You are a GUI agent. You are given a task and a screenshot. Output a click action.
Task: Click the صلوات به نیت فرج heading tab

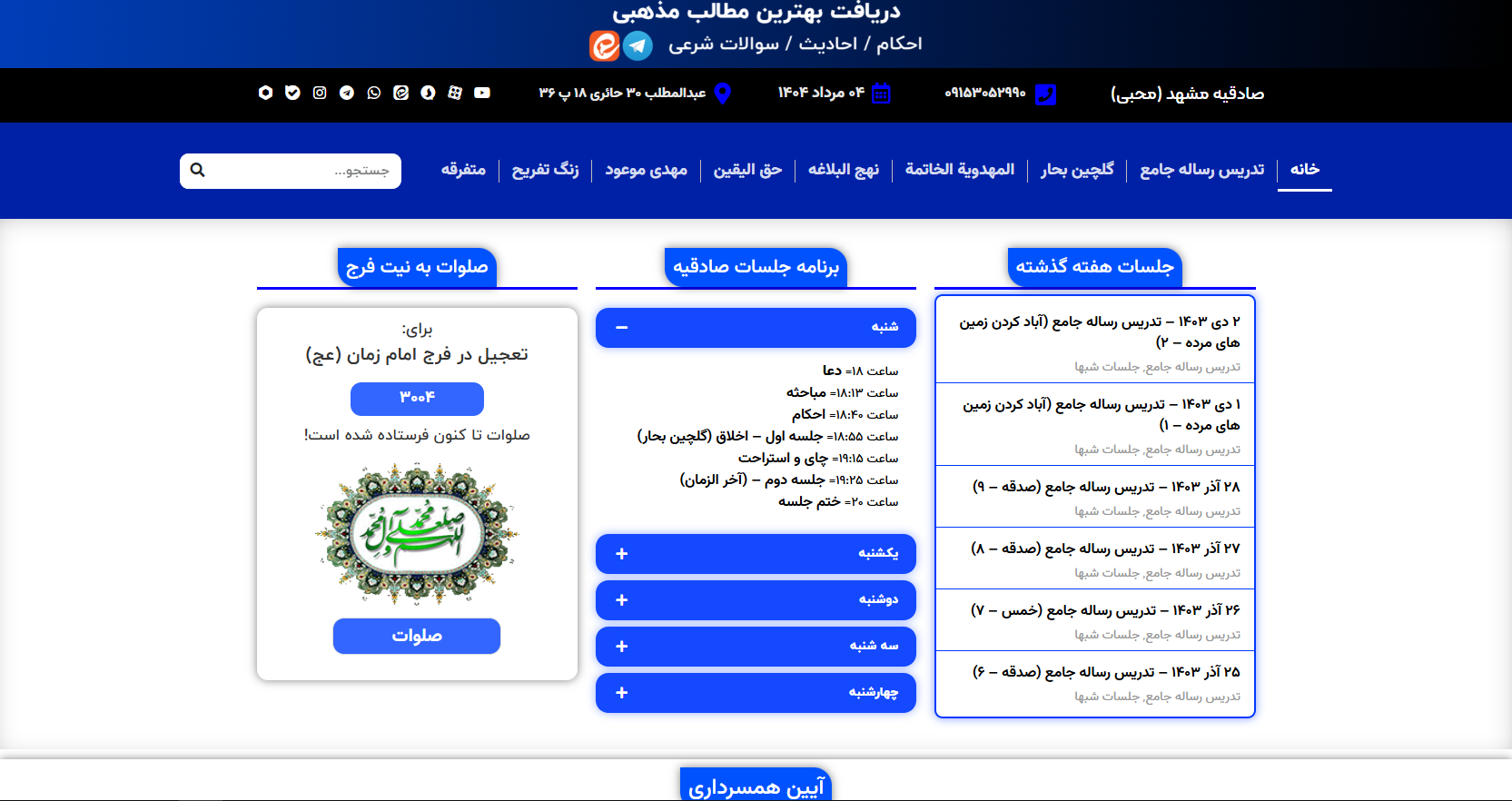point(417,266)
